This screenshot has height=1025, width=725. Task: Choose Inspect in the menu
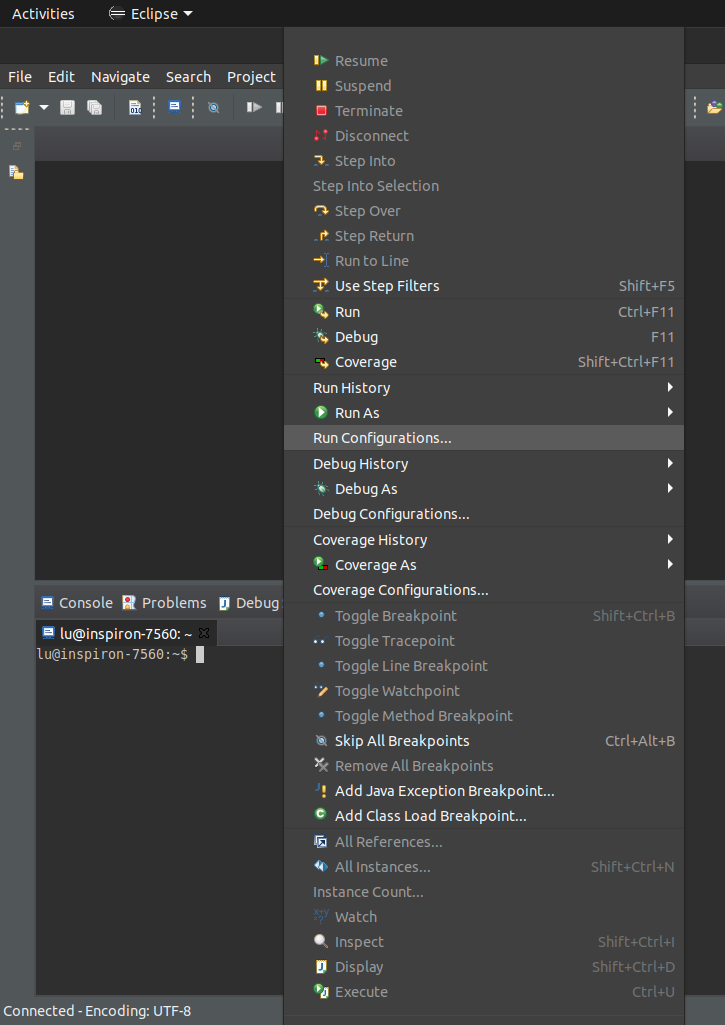click(x=484, y=942)
